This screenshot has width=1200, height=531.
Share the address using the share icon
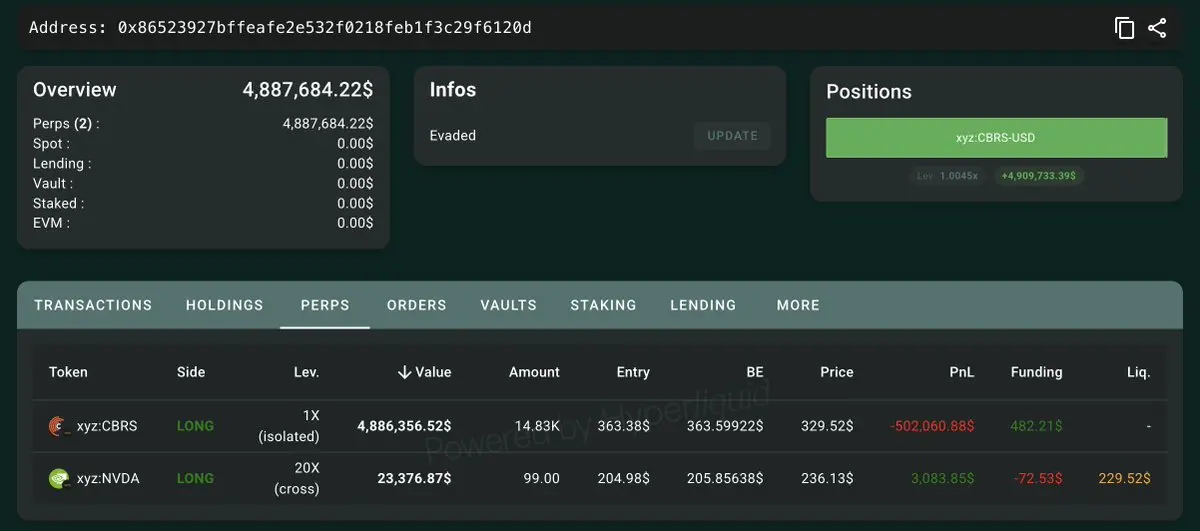pyautogui.click(x=1157, y=28)
